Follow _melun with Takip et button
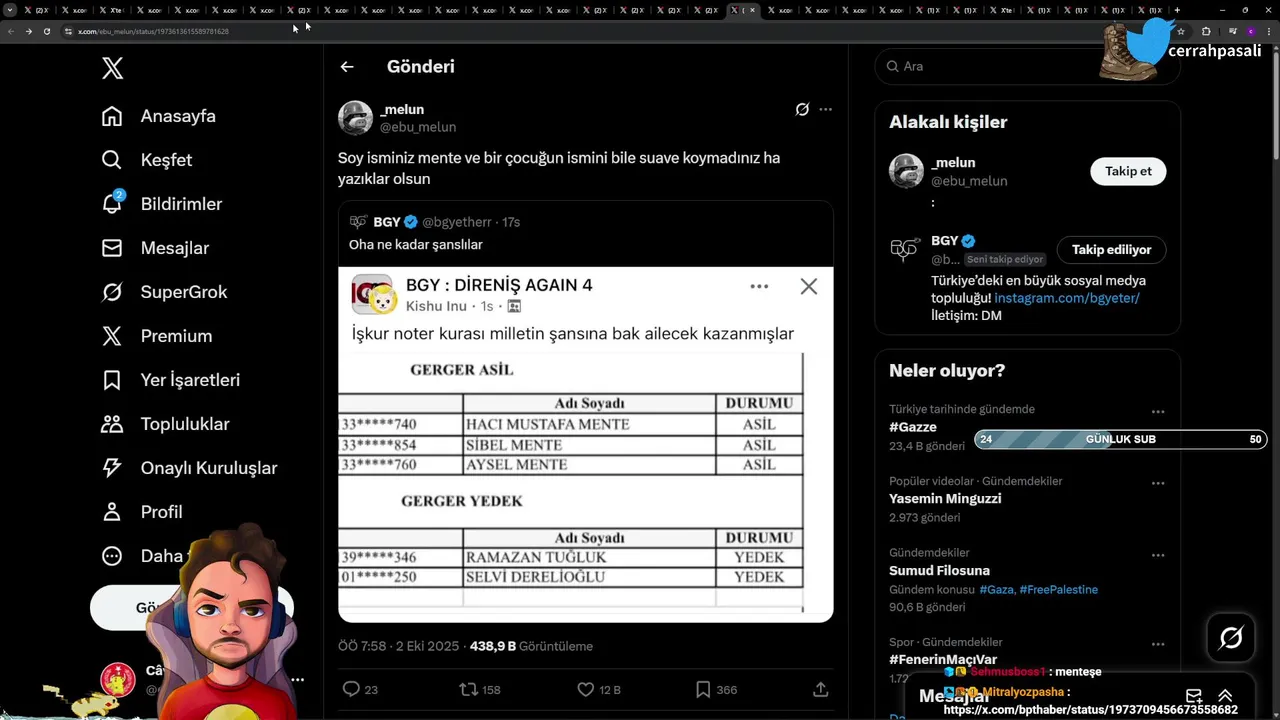Viewport: 1280px width, 720px height. (1128, 171)
